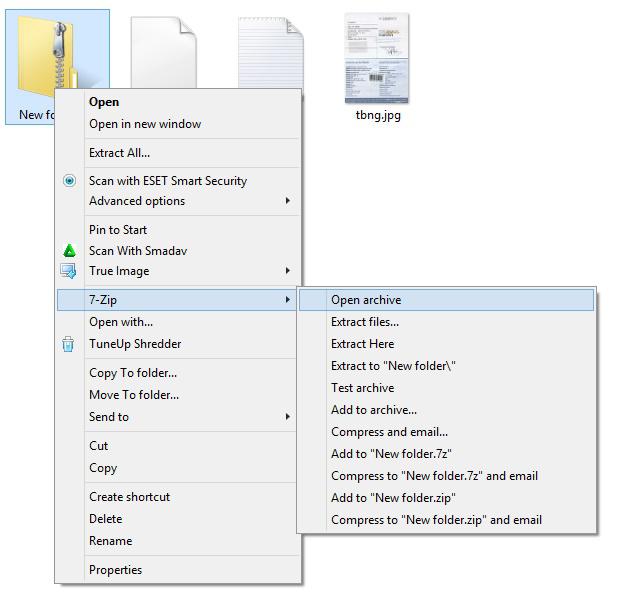
Task: Click the 7-Zip submenu arrow
Action: click(x=288, y=300)
